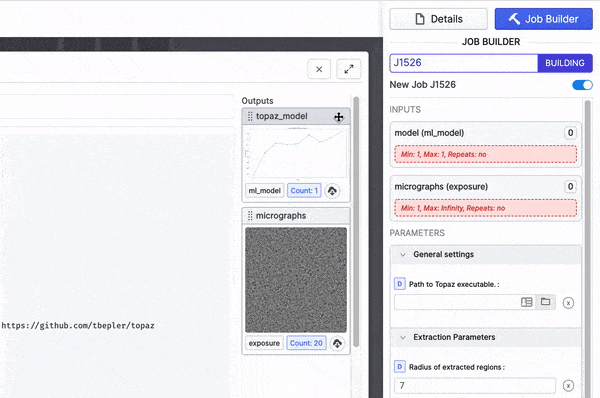Click the D icon beside Path to Topaz executable

coord(399,284)
